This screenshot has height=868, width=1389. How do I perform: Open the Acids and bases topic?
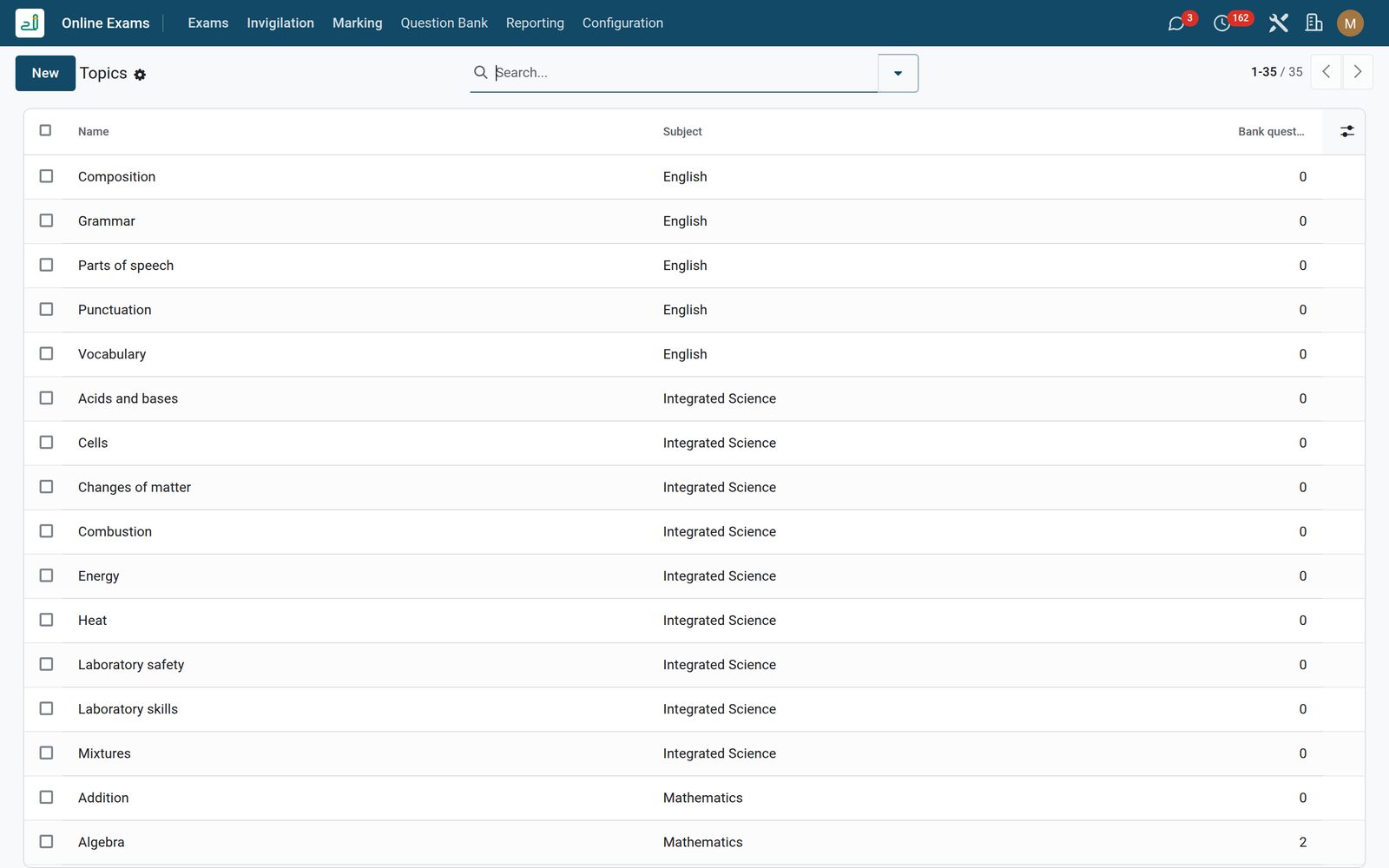[128, 398]
